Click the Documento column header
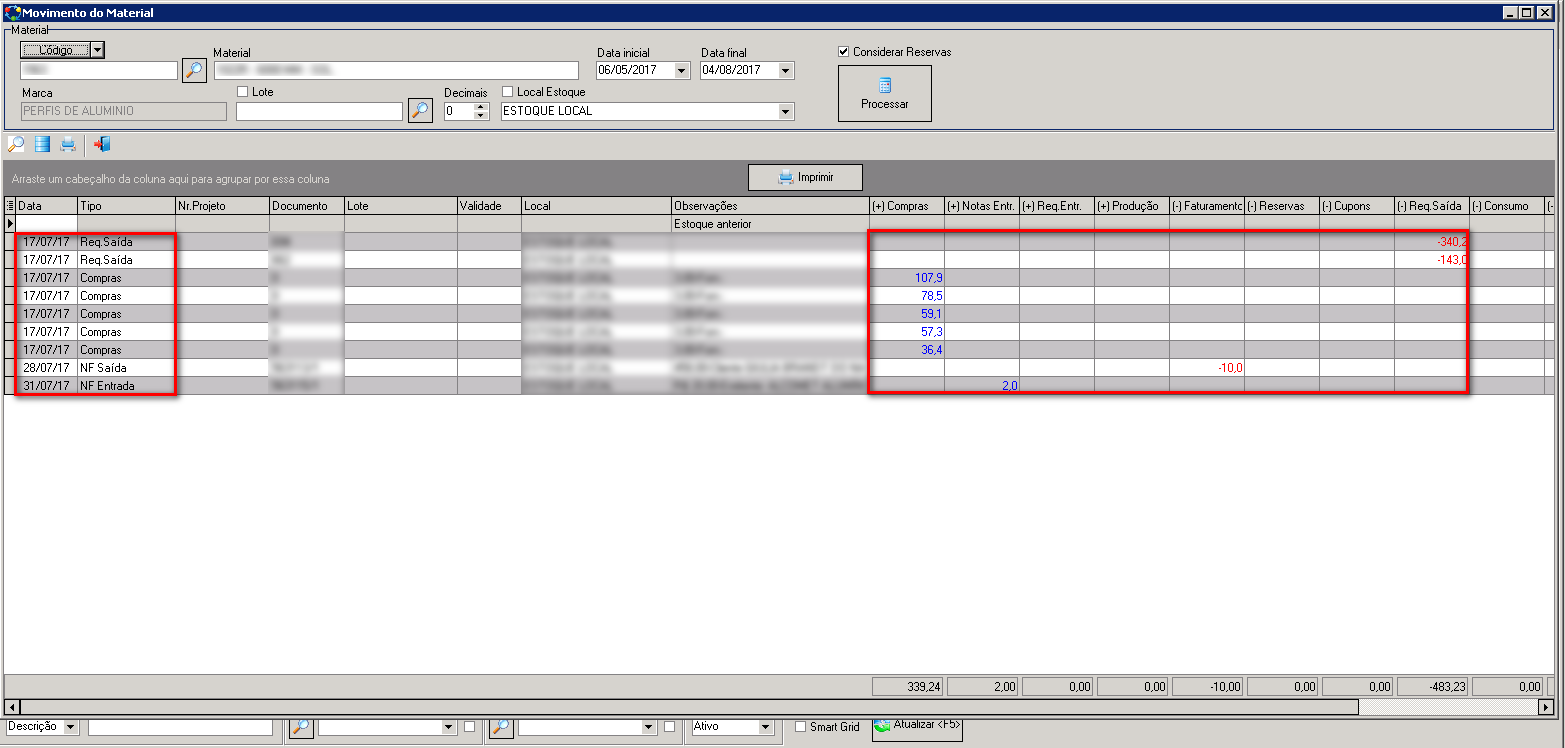 click(x=306, y=206)
